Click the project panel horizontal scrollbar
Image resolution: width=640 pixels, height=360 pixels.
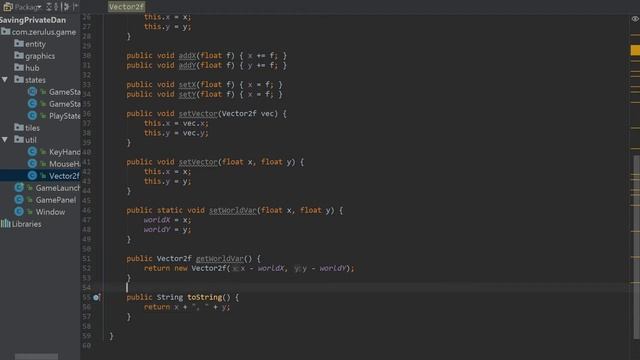pos(36,357)
